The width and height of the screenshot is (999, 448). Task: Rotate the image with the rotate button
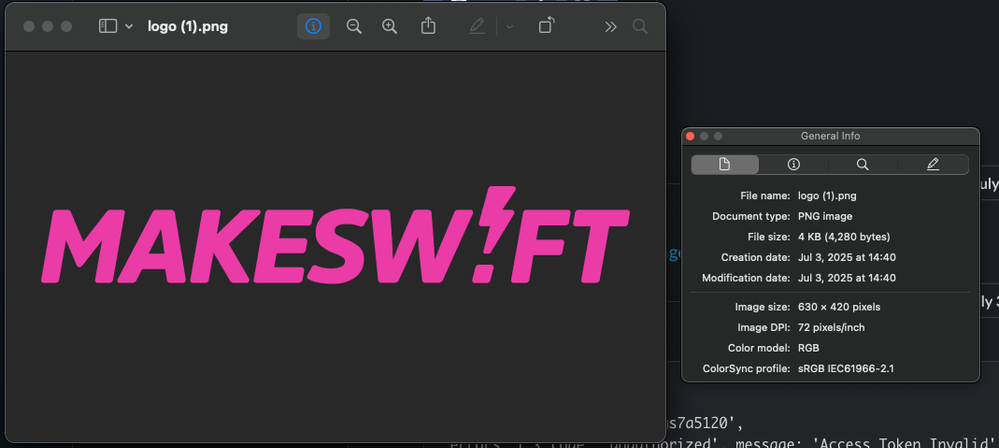point(546,26)
